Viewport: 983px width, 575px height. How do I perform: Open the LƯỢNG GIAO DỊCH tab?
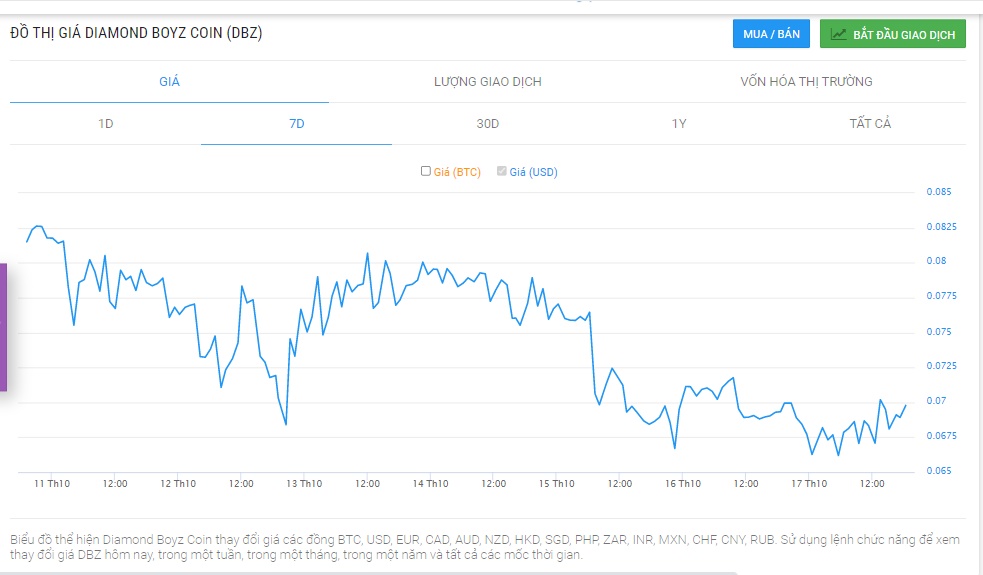coord(488,82)
